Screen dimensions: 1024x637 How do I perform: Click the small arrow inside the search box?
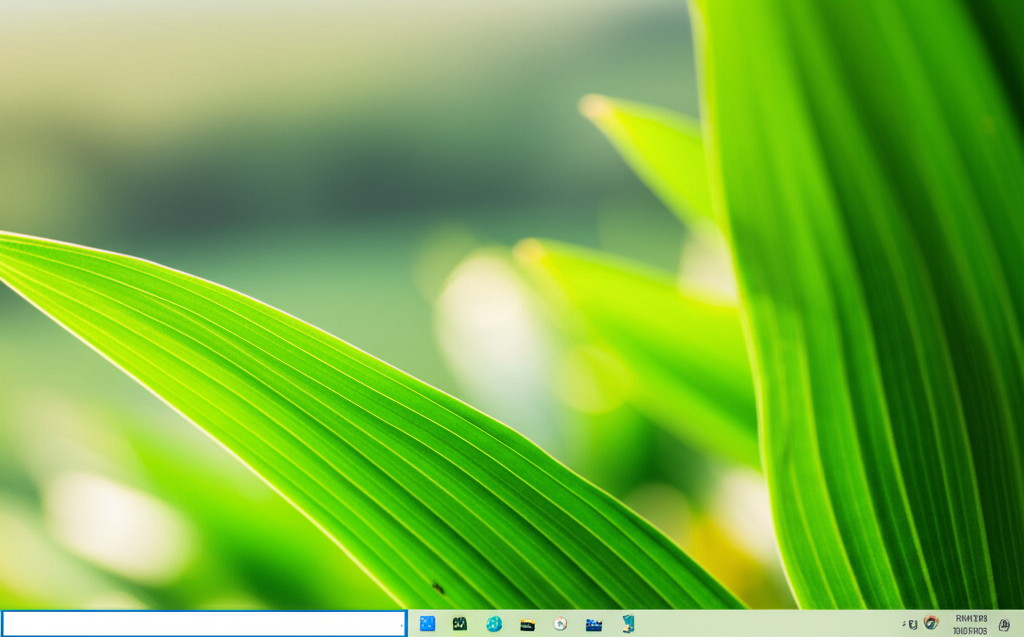coord(401,625)
